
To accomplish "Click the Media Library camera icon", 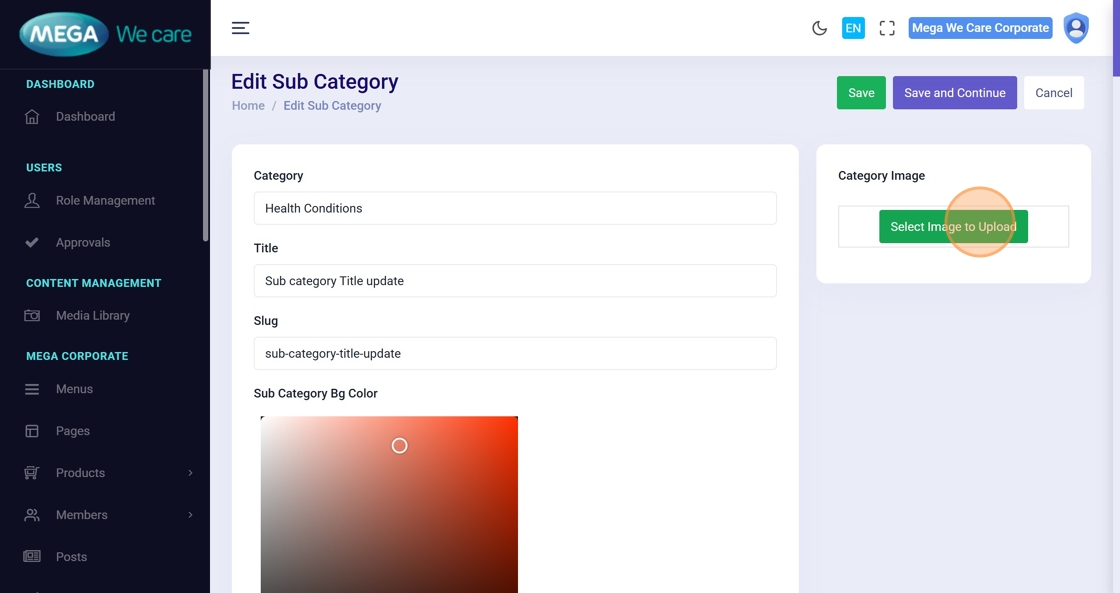I will click(32, 316).
